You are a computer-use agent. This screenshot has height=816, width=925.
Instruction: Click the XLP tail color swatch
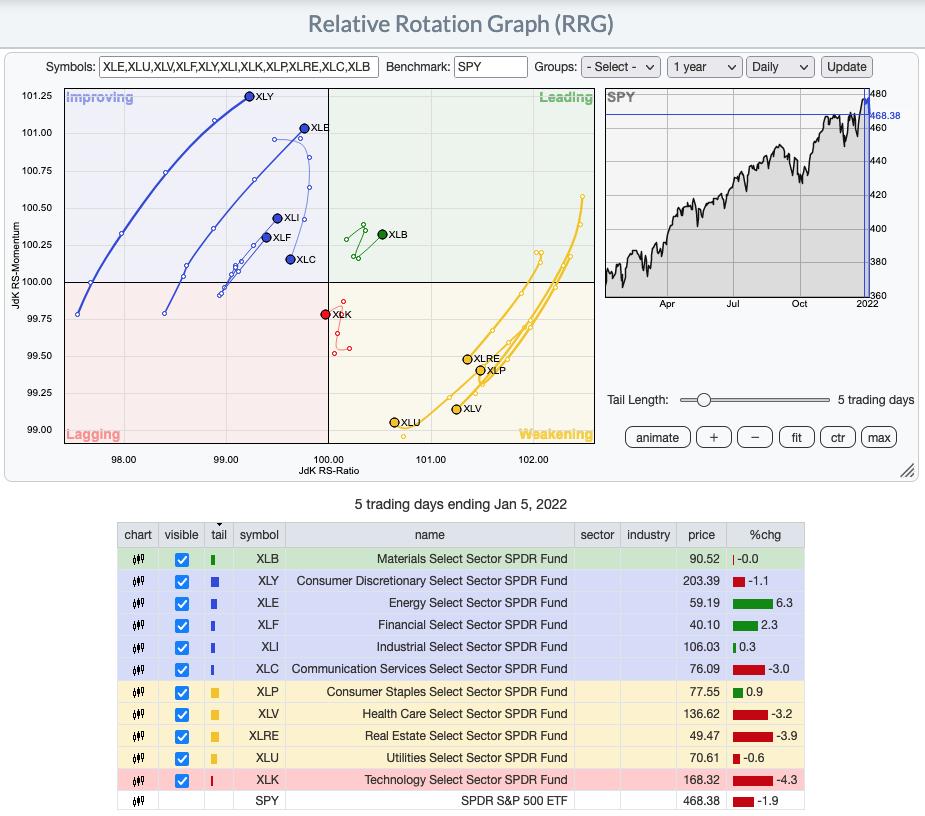tap(215, 693)
